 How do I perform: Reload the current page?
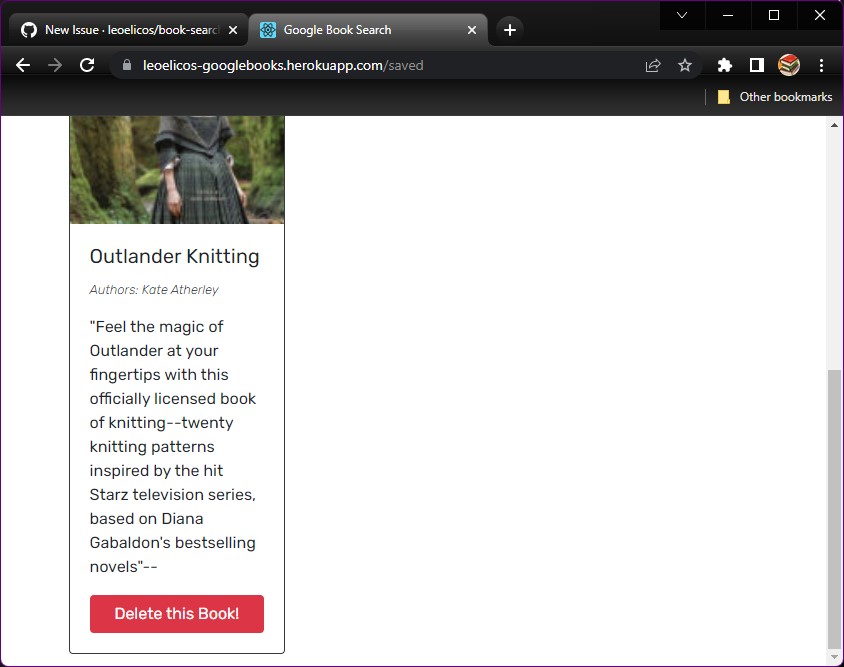click(x=87, y=65)
